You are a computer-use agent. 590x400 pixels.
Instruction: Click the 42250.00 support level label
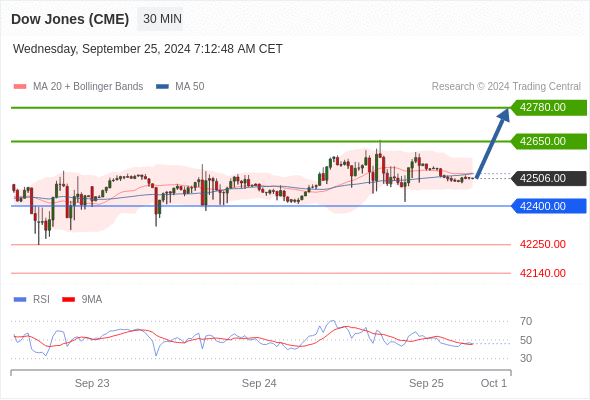click(543, 245)
